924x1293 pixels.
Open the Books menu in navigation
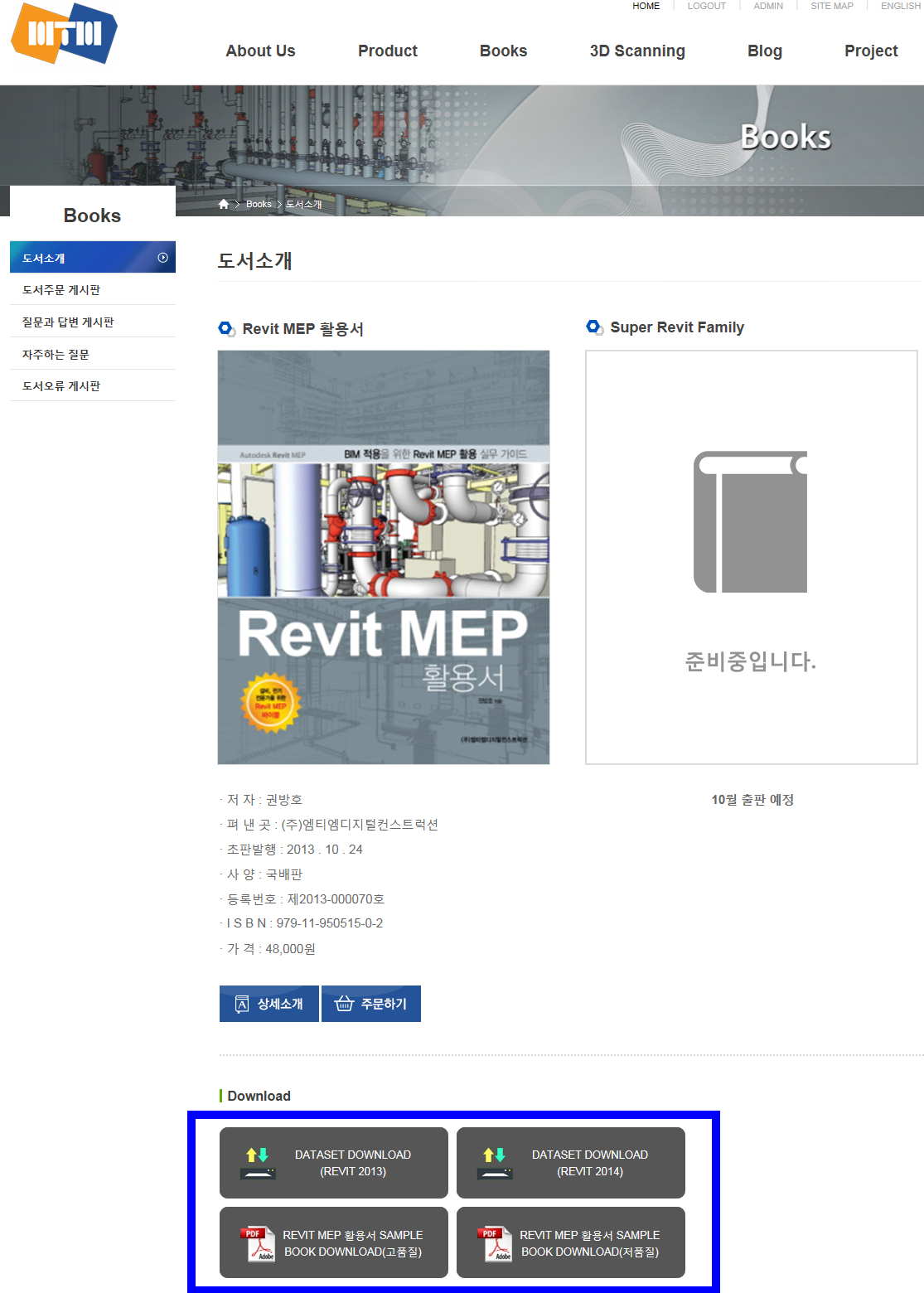click(503, 51)
